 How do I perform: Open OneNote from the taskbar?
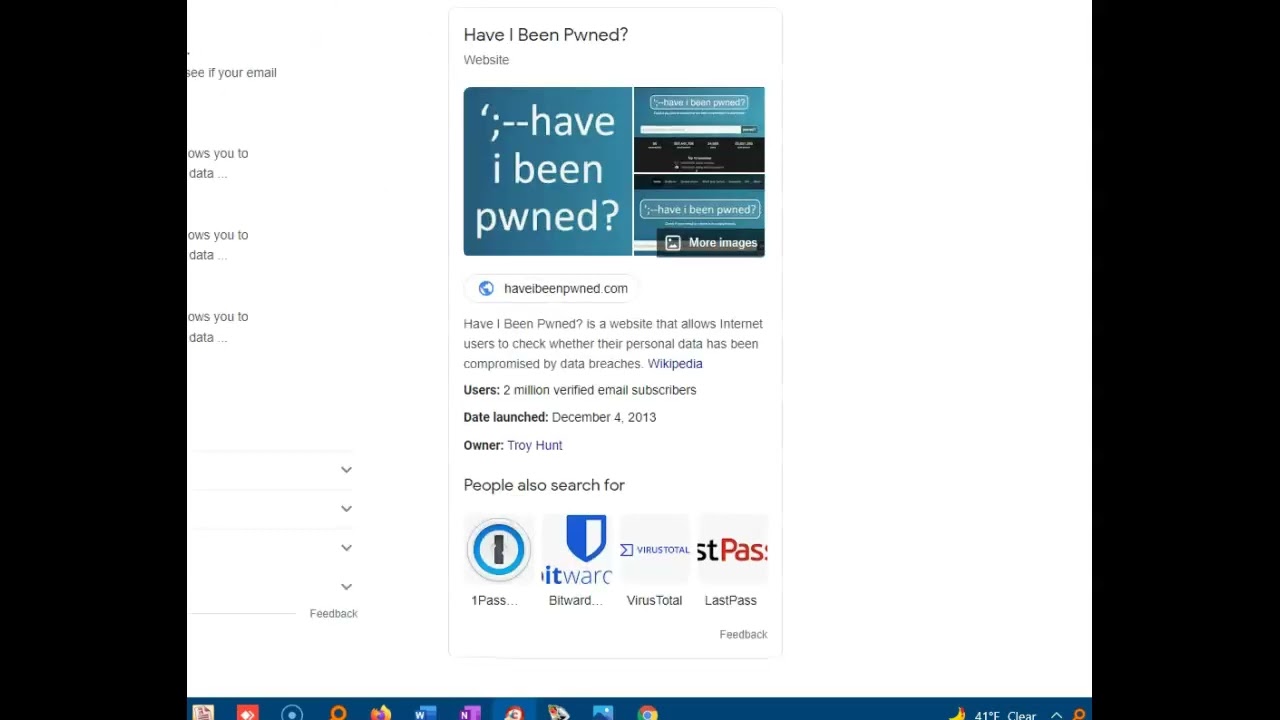(469, 713)
